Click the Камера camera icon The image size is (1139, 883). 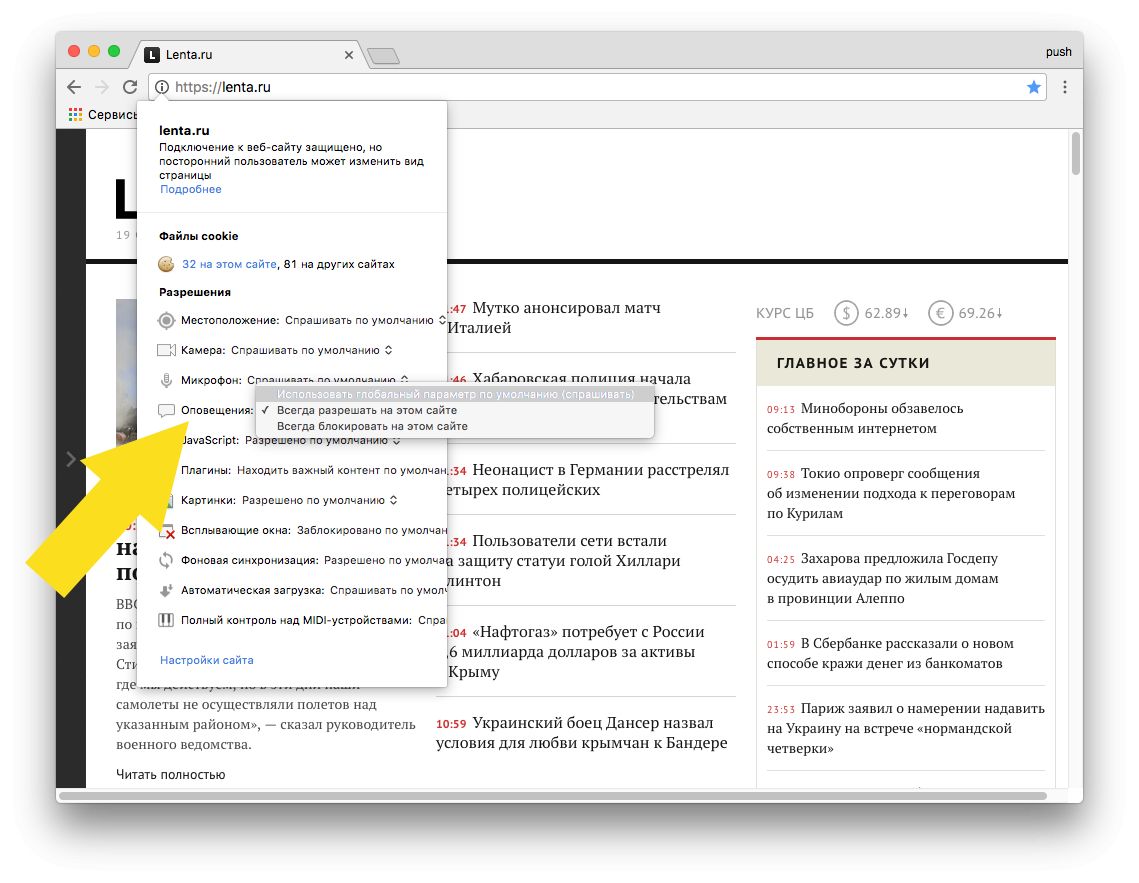166,350
